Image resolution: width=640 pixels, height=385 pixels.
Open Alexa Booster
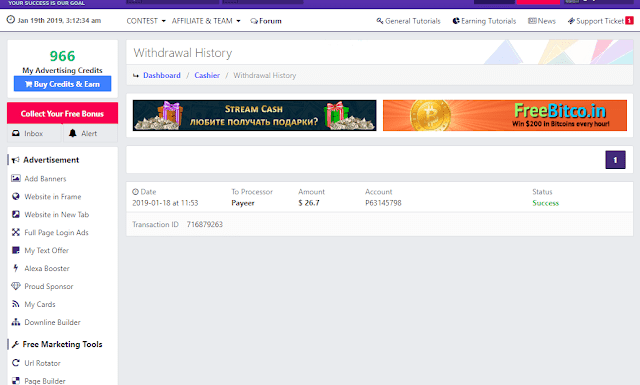tap(47, 268)
